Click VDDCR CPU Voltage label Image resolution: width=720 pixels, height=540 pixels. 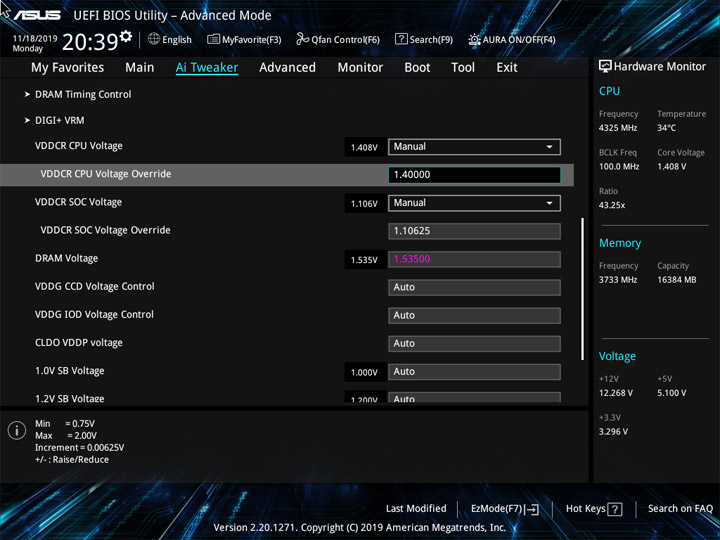click(79, 146)
